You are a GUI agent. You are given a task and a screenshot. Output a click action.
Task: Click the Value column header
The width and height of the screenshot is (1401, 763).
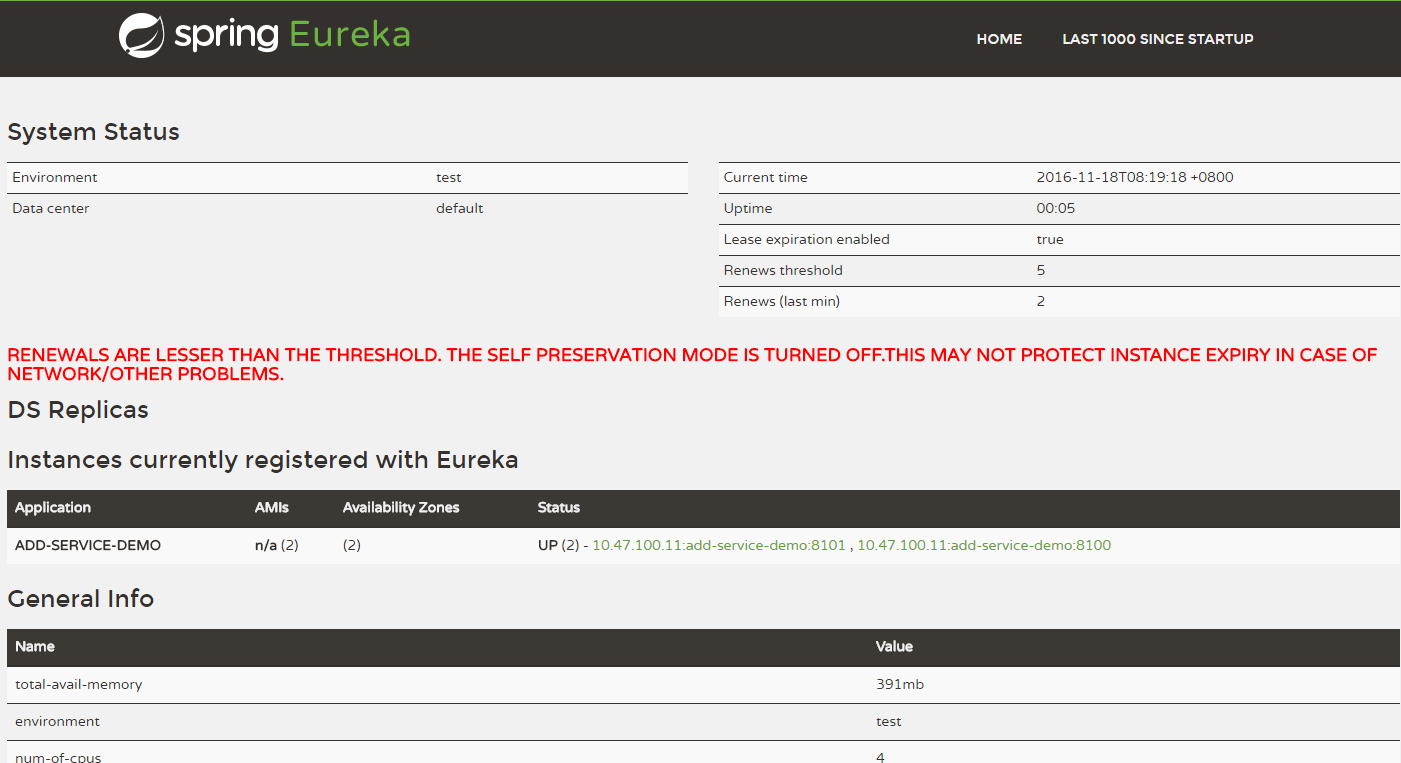(x=894, y=646)
